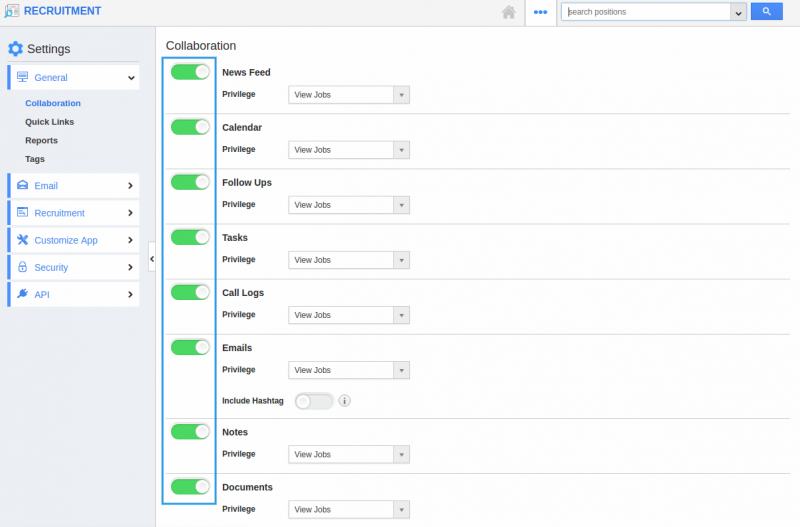Open the Calendar privilege dropdown
The height and width of the screenshot is (527, 800).
pos(349,150)
